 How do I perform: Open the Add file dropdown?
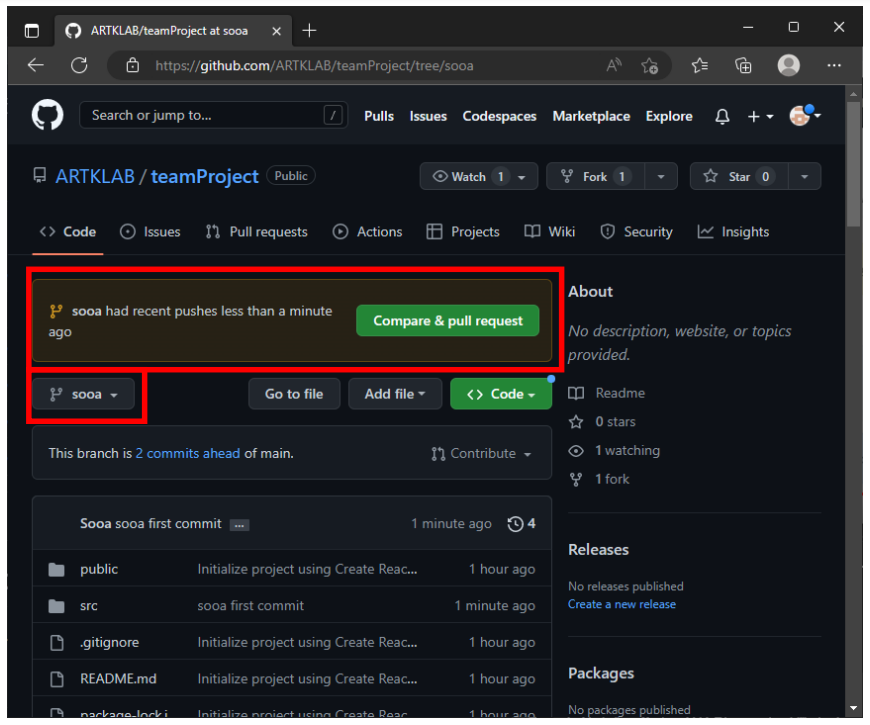[x=394, y=394]
